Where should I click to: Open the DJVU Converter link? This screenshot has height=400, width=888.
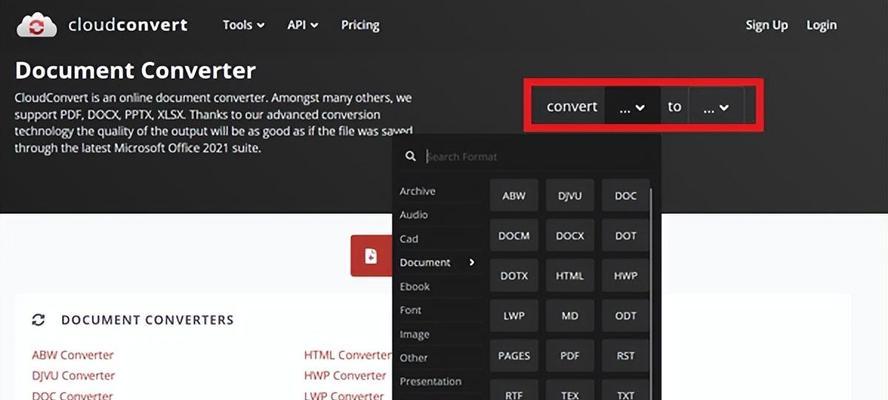pyautogui.click(x=73, y=376)
